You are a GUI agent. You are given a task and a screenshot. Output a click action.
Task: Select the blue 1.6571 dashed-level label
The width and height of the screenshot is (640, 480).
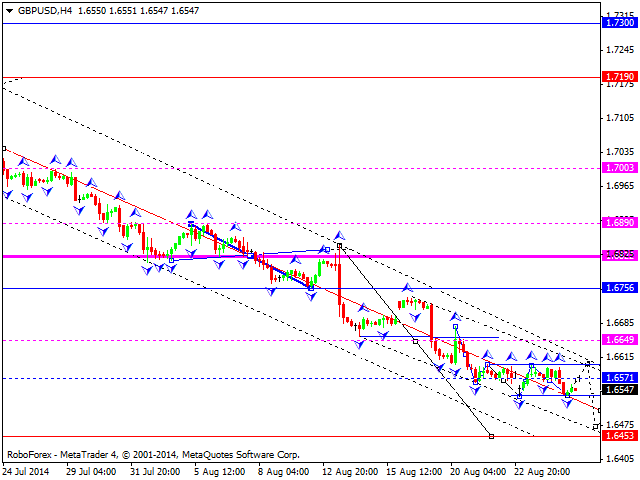click(x=620, y=378)
